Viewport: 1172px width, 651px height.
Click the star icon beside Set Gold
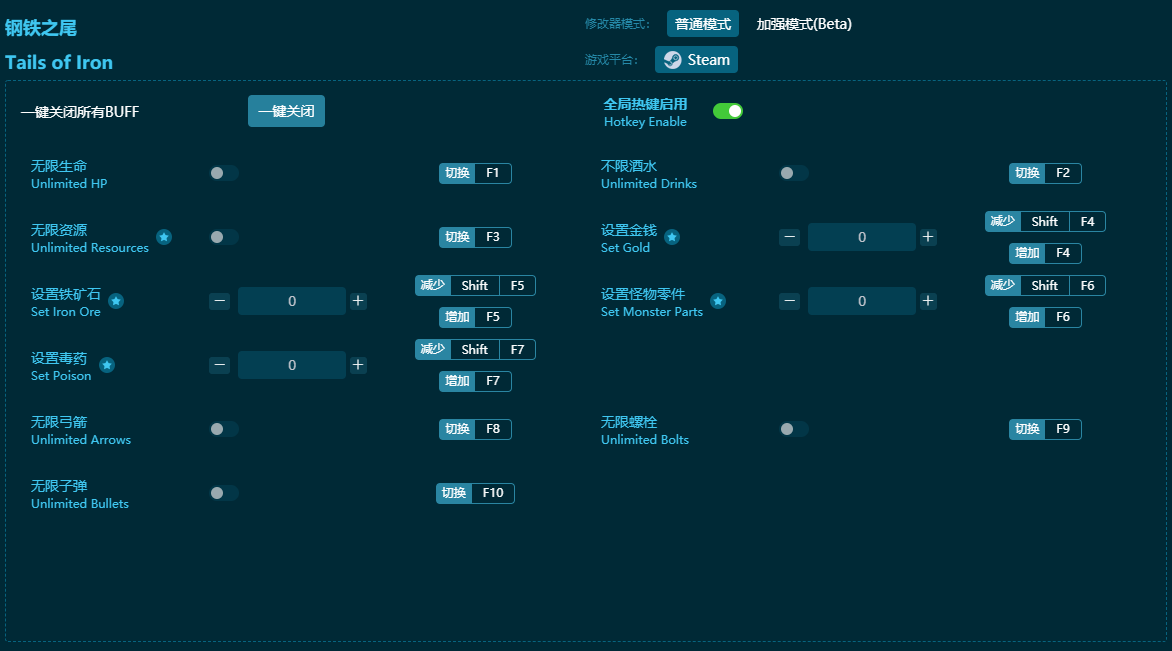pos(672,237)
